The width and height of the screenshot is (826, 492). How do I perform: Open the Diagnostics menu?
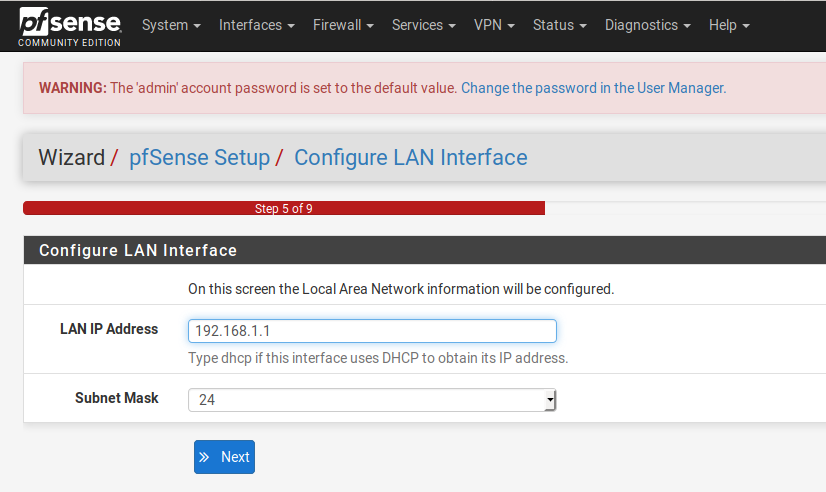click(x=647, y=25)
